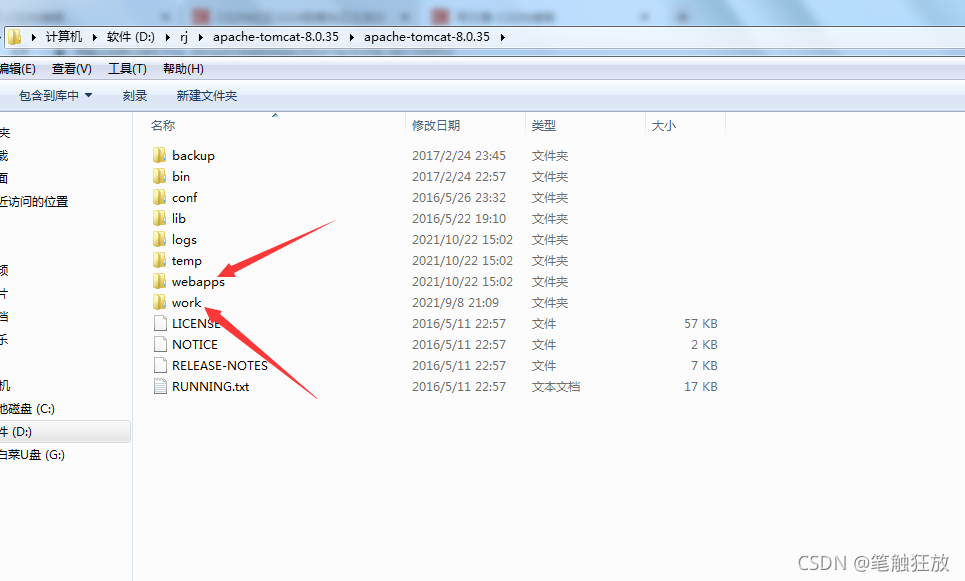
Task: Select the NOTICE file icon
Action: point(160,344)
